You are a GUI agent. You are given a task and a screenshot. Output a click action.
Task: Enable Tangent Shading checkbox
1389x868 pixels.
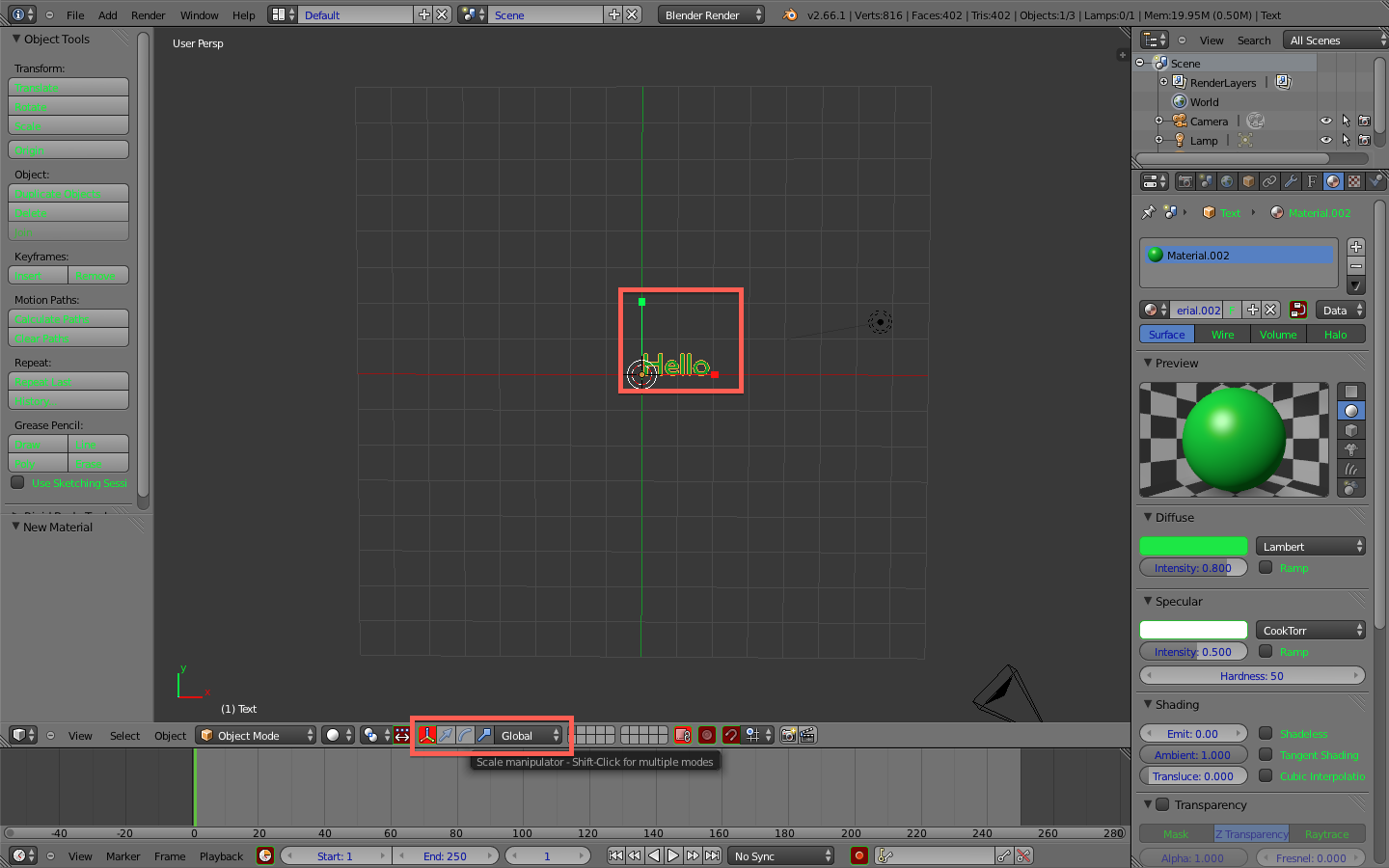pyautogui.click(x=1266, y=754)
